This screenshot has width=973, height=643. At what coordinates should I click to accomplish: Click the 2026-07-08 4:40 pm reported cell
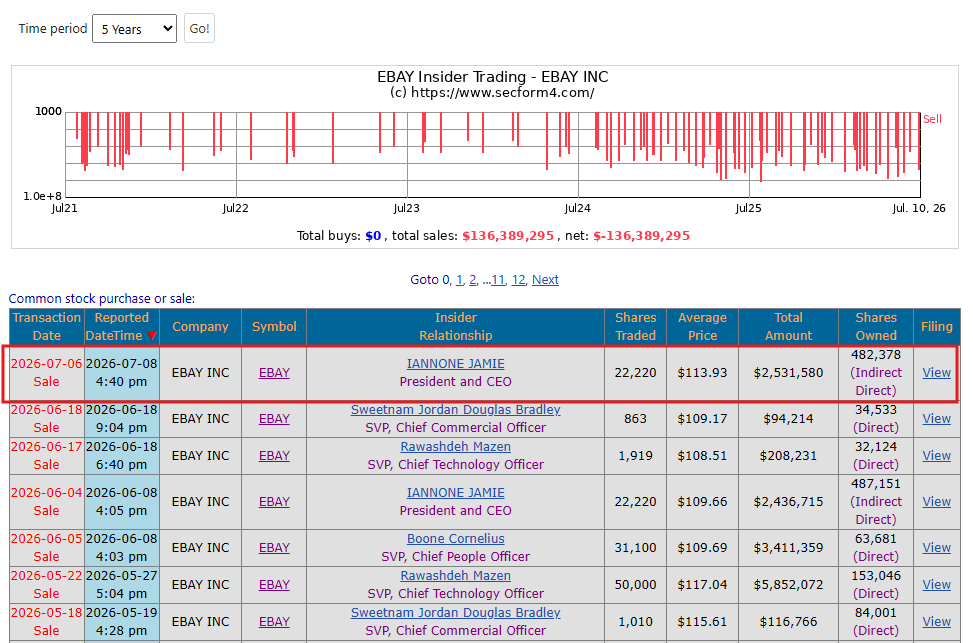122,372
